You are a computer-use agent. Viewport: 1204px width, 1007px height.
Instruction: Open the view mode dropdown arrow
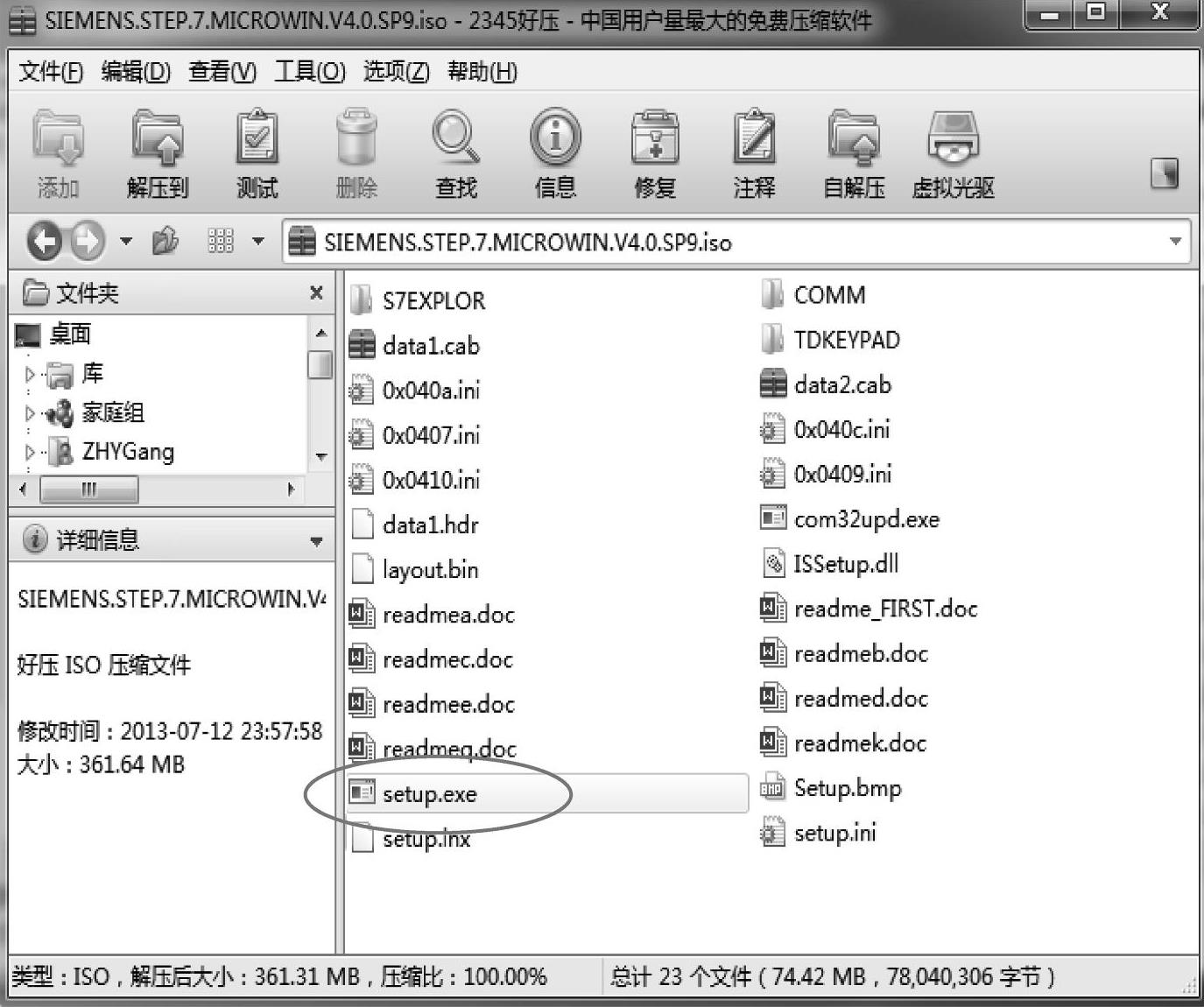(x=258, y=241)
